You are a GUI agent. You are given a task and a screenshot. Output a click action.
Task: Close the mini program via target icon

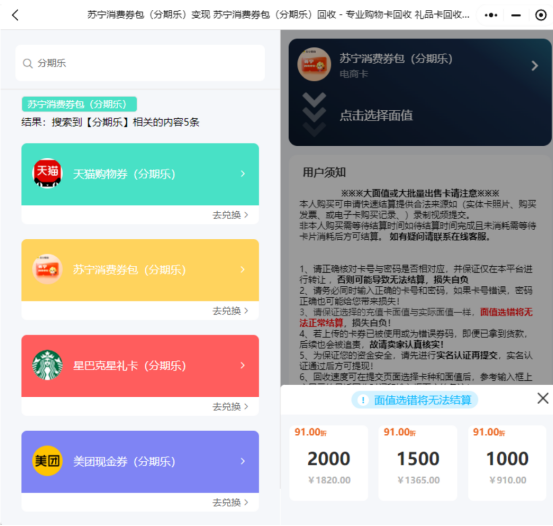[x=541, y=15]
